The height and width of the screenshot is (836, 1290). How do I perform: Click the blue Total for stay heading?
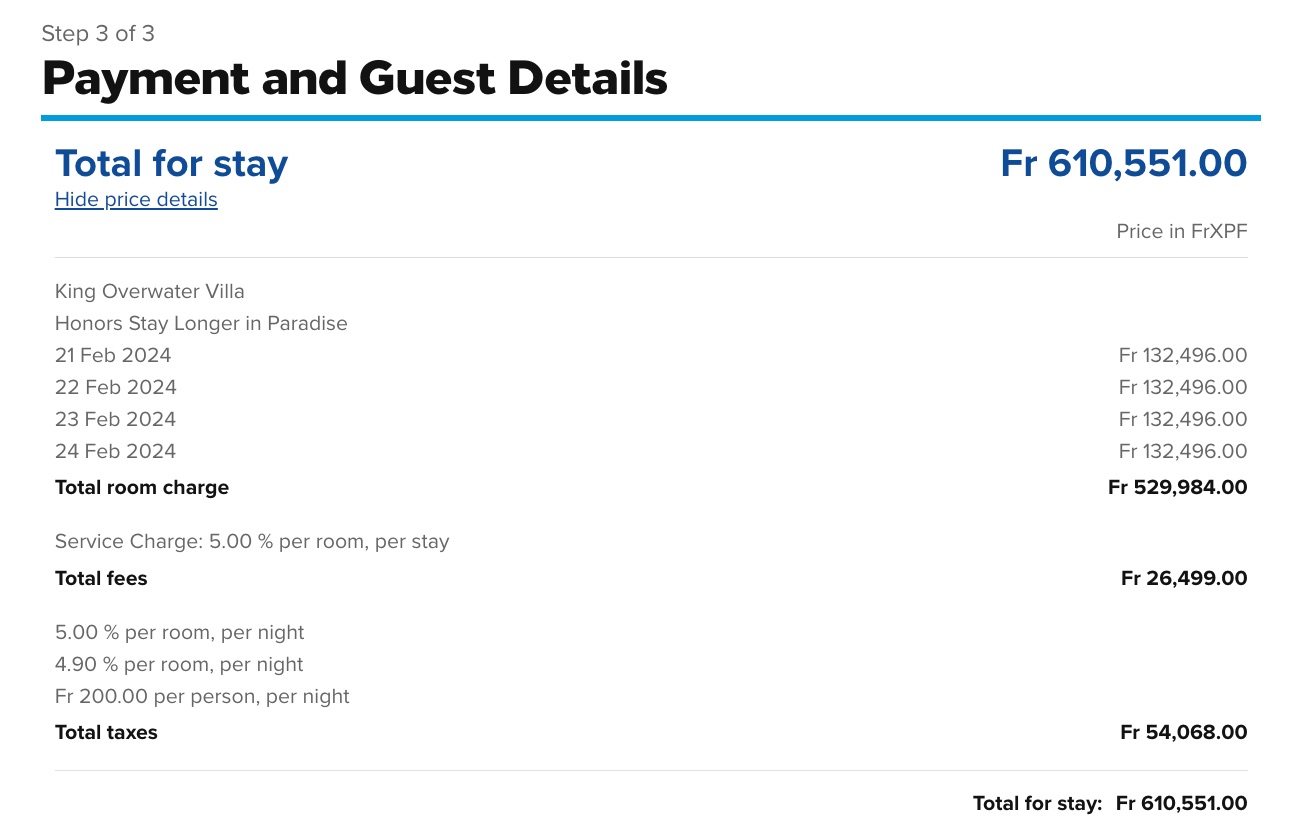click(171, 163)
